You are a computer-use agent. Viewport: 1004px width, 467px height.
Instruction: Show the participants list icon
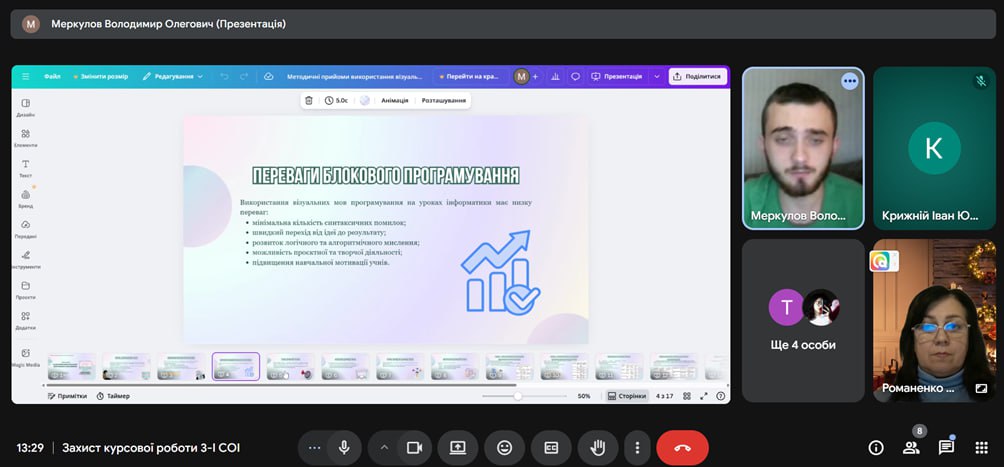911,448
